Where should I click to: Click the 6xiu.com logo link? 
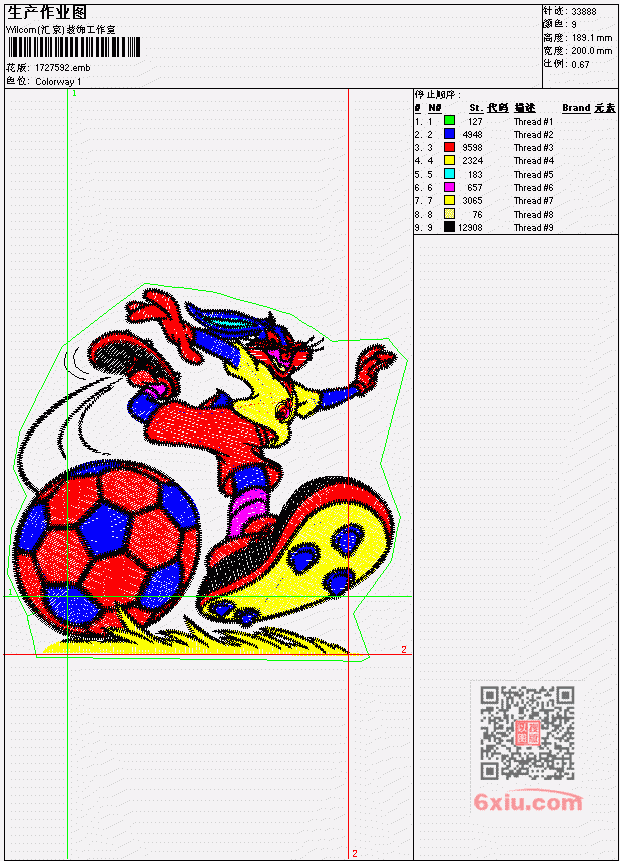(x=528, y=802)
